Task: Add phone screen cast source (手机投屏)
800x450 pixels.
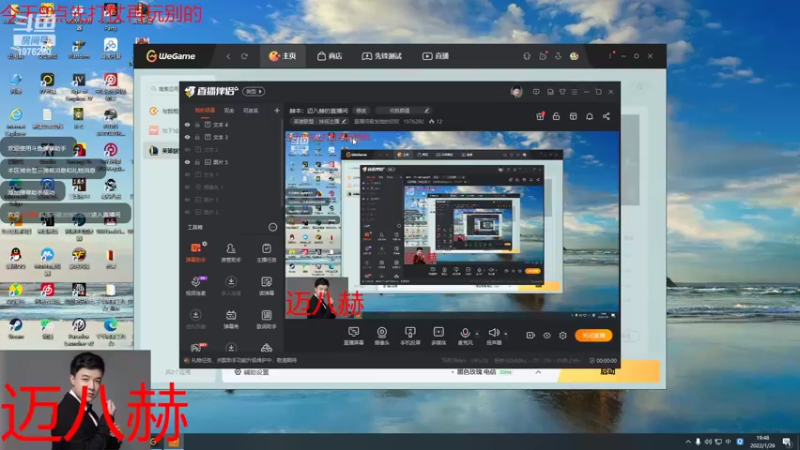Action: point(410,336)
